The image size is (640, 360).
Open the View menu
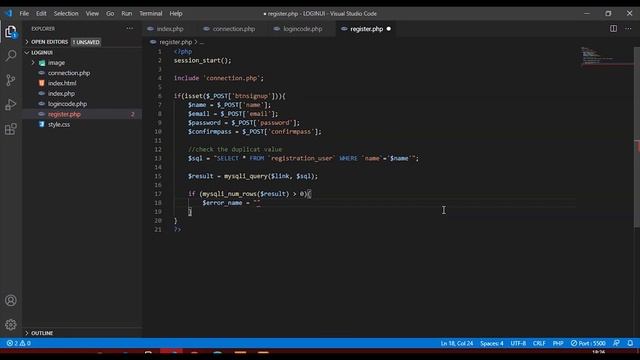point(92,13)
